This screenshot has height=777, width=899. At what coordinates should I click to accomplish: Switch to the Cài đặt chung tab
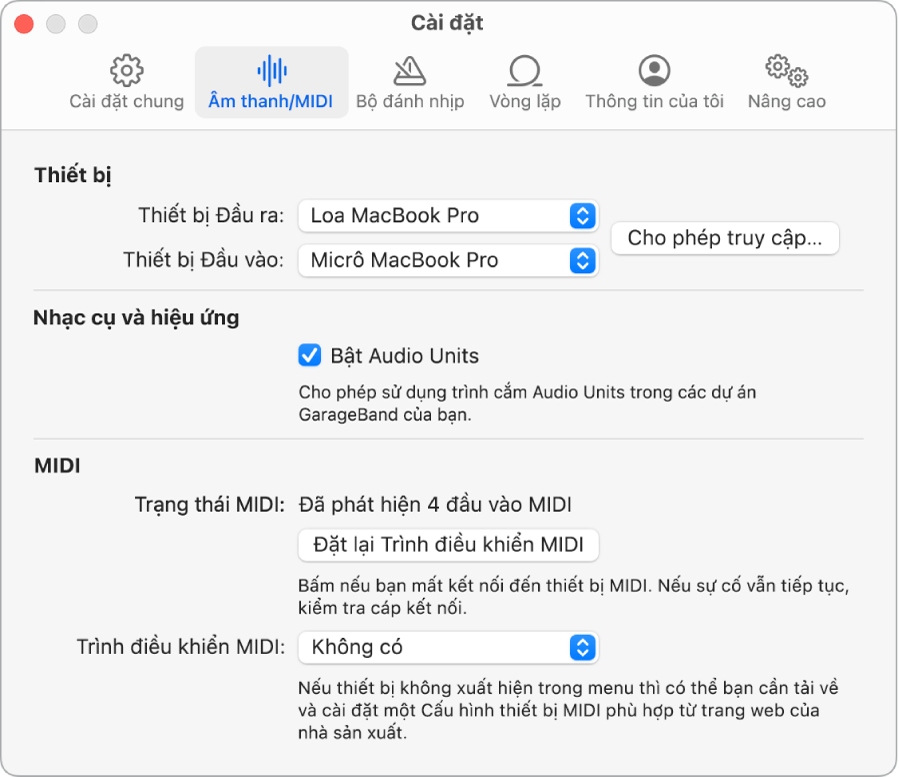click(x=125, y=82)
